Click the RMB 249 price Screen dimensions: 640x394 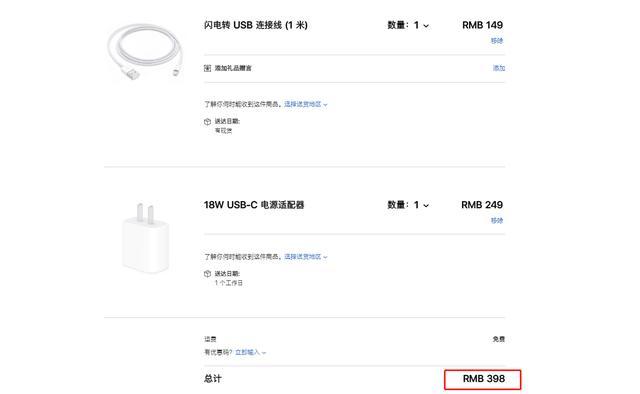[x=482, y=205]
